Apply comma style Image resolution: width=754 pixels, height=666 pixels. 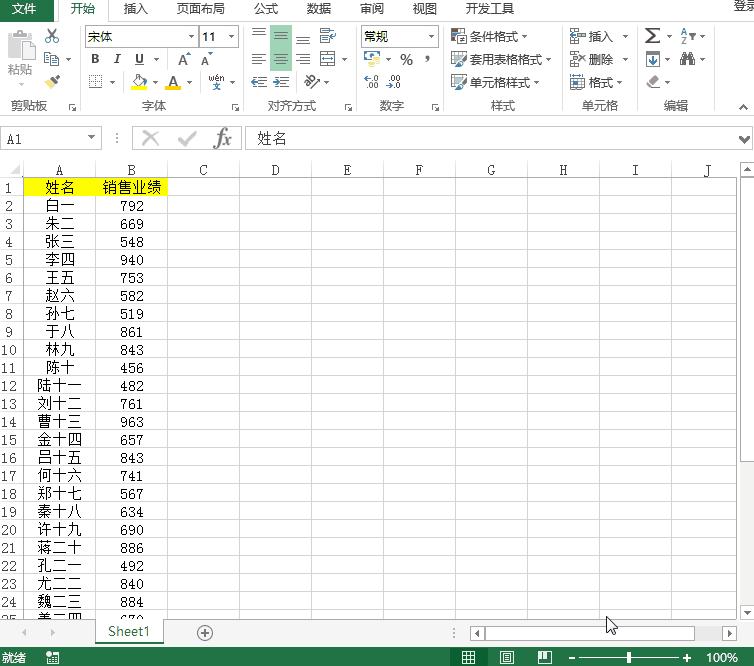[x=427, y=59]
